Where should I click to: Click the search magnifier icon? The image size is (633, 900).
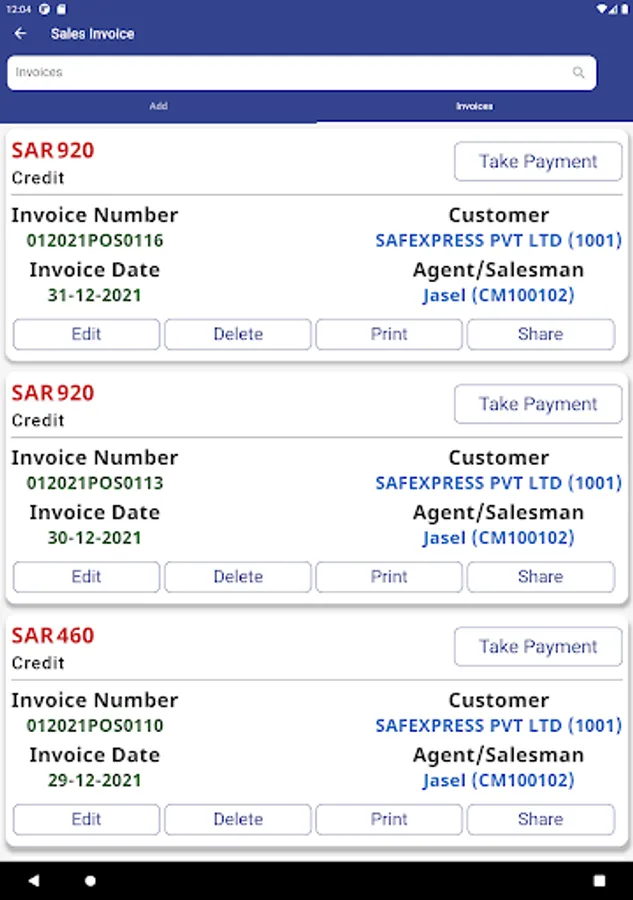pyautogui.click(x=578, y=72)
